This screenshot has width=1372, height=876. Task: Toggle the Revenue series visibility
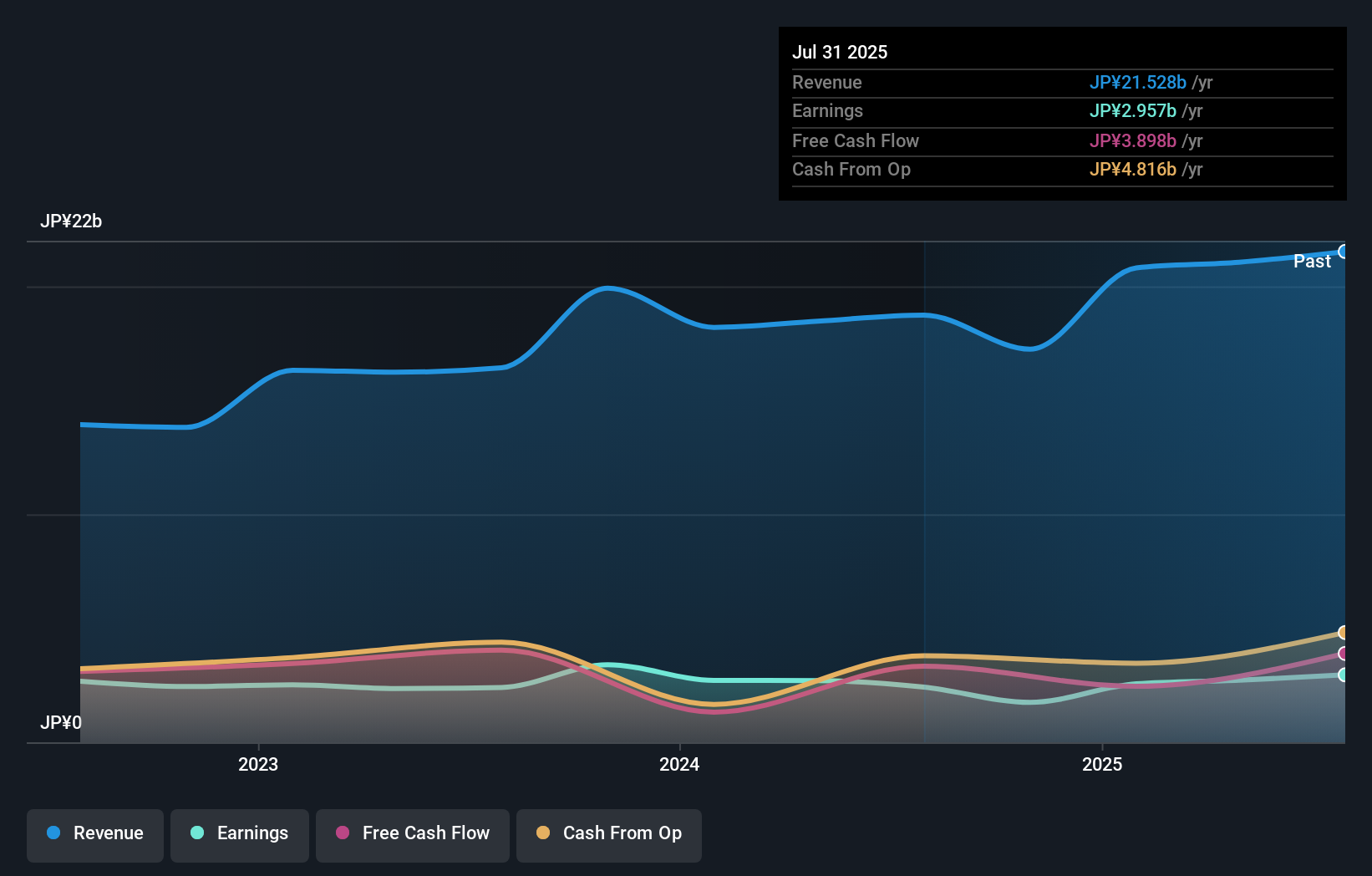(94, 835)
